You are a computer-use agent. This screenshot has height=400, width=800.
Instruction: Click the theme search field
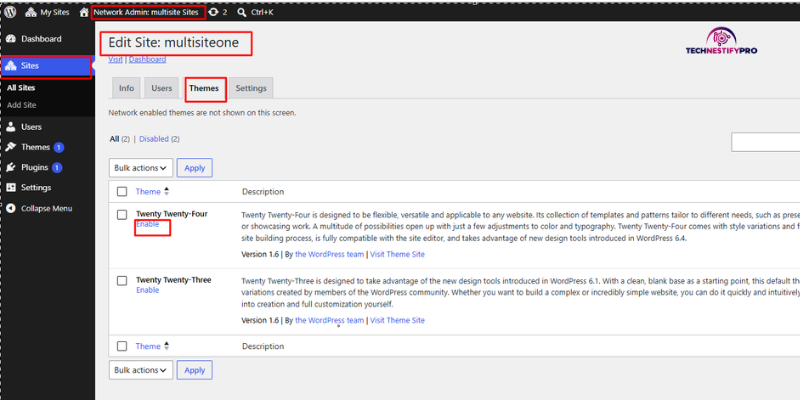click(x=765, y=142)
